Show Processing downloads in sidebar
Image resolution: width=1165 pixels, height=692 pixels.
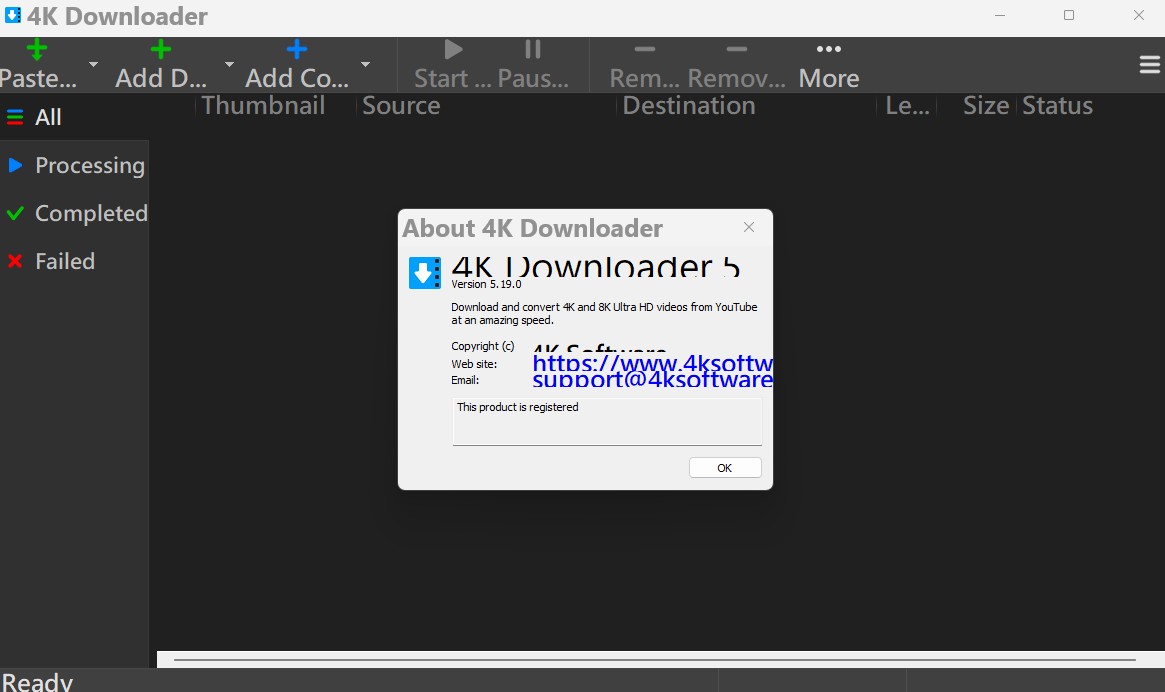pos(89,166)
